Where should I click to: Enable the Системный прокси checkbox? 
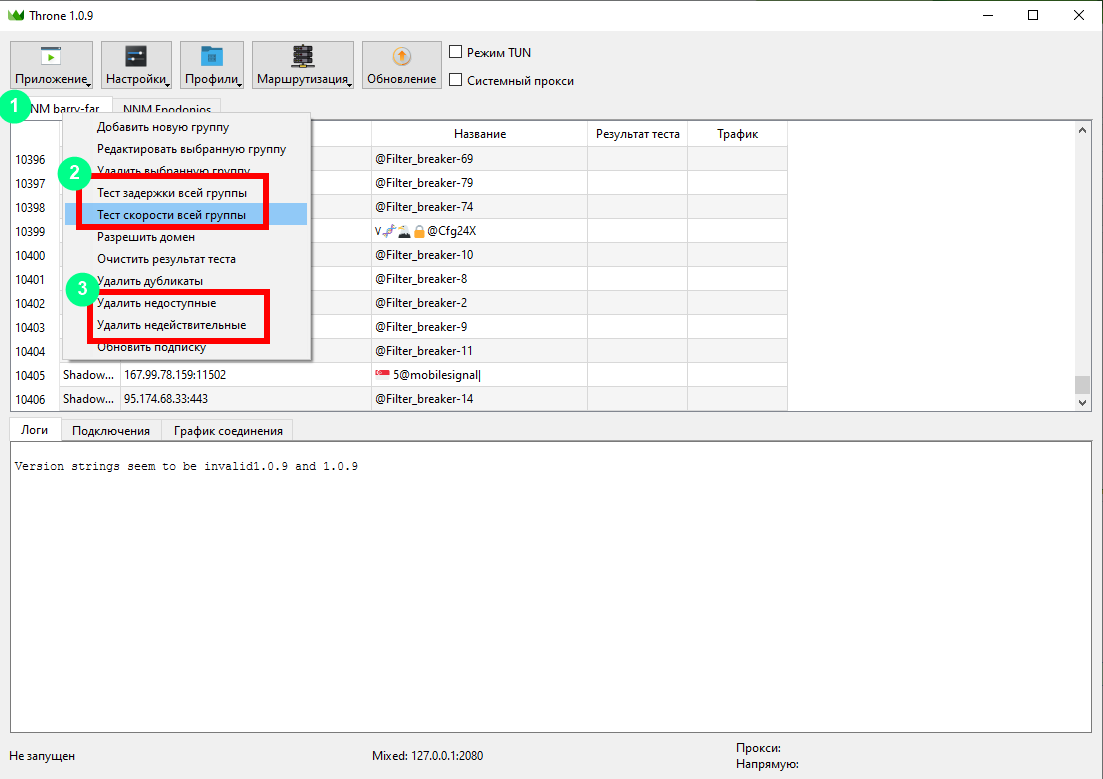point(456,80)
